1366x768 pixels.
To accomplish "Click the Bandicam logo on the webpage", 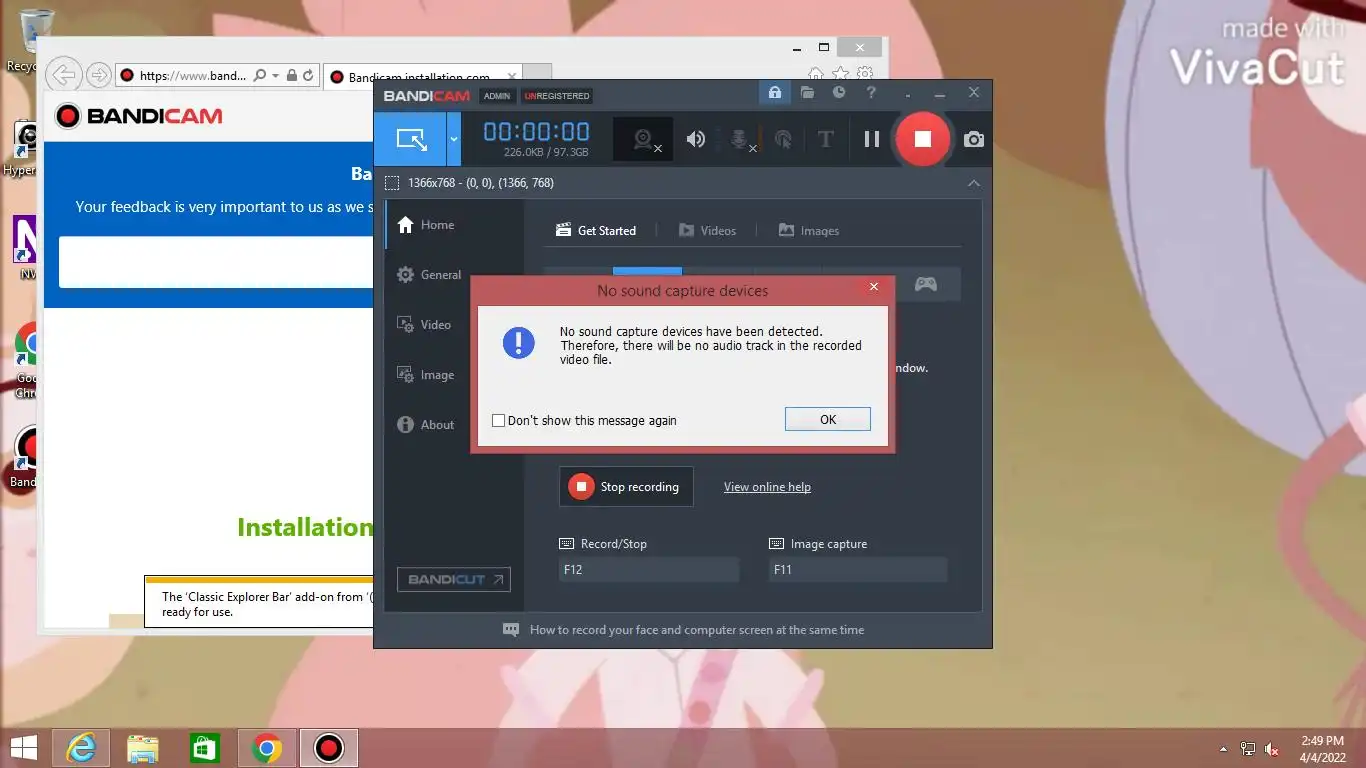I will (x=139, y=116).
